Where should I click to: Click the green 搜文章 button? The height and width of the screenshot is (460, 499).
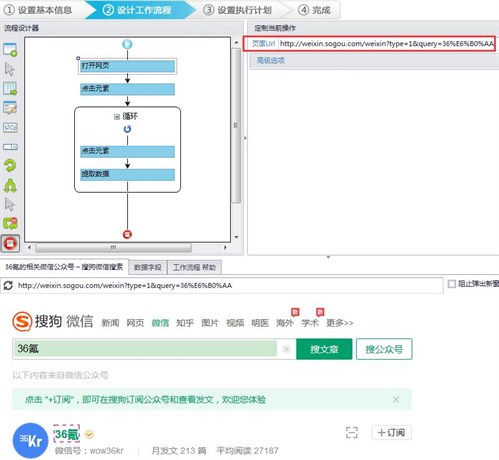tap(324, 349)
